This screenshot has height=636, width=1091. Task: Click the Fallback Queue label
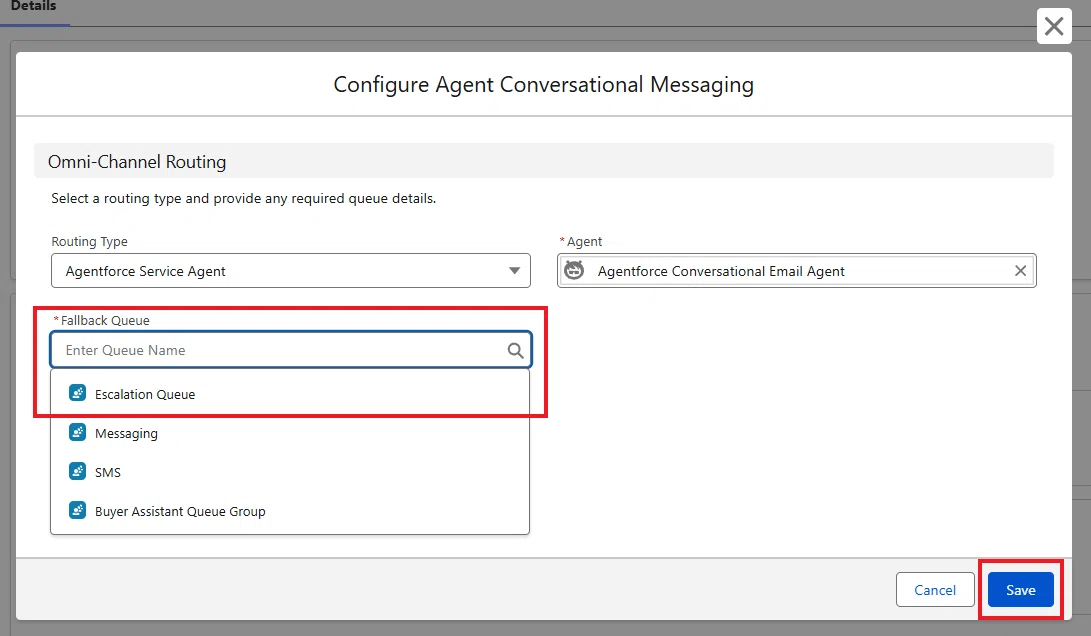click(x=104, y=320)
